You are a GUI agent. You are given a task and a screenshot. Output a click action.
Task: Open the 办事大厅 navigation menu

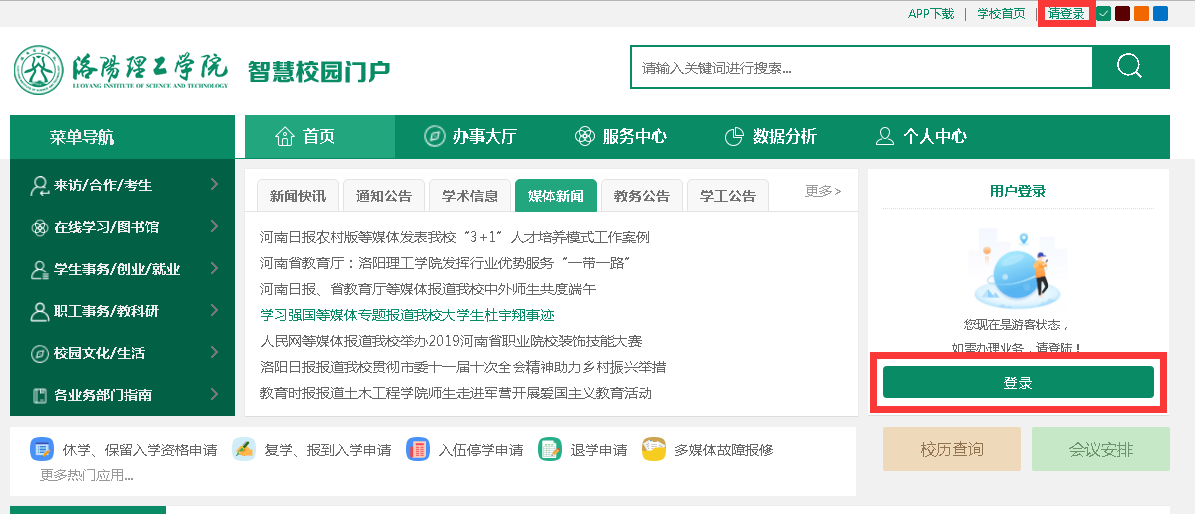click(470, 137)
